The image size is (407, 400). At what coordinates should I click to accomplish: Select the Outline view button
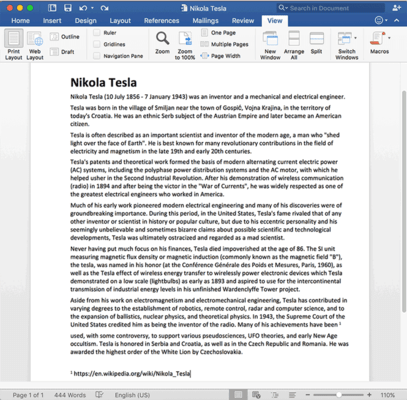tap(65, 37)
